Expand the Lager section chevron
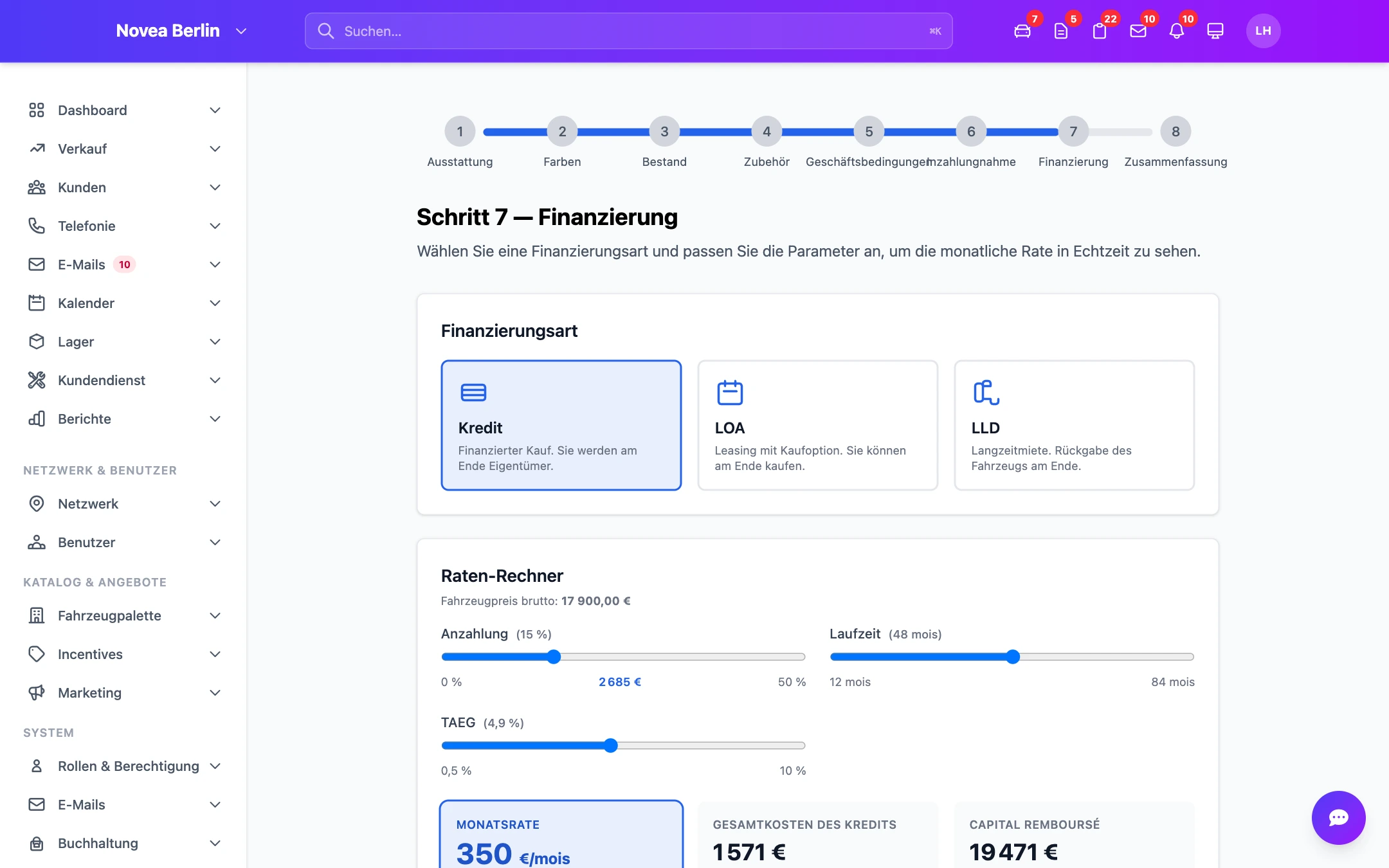Viewport: 1389px width, 868px height. pos(215,341)
